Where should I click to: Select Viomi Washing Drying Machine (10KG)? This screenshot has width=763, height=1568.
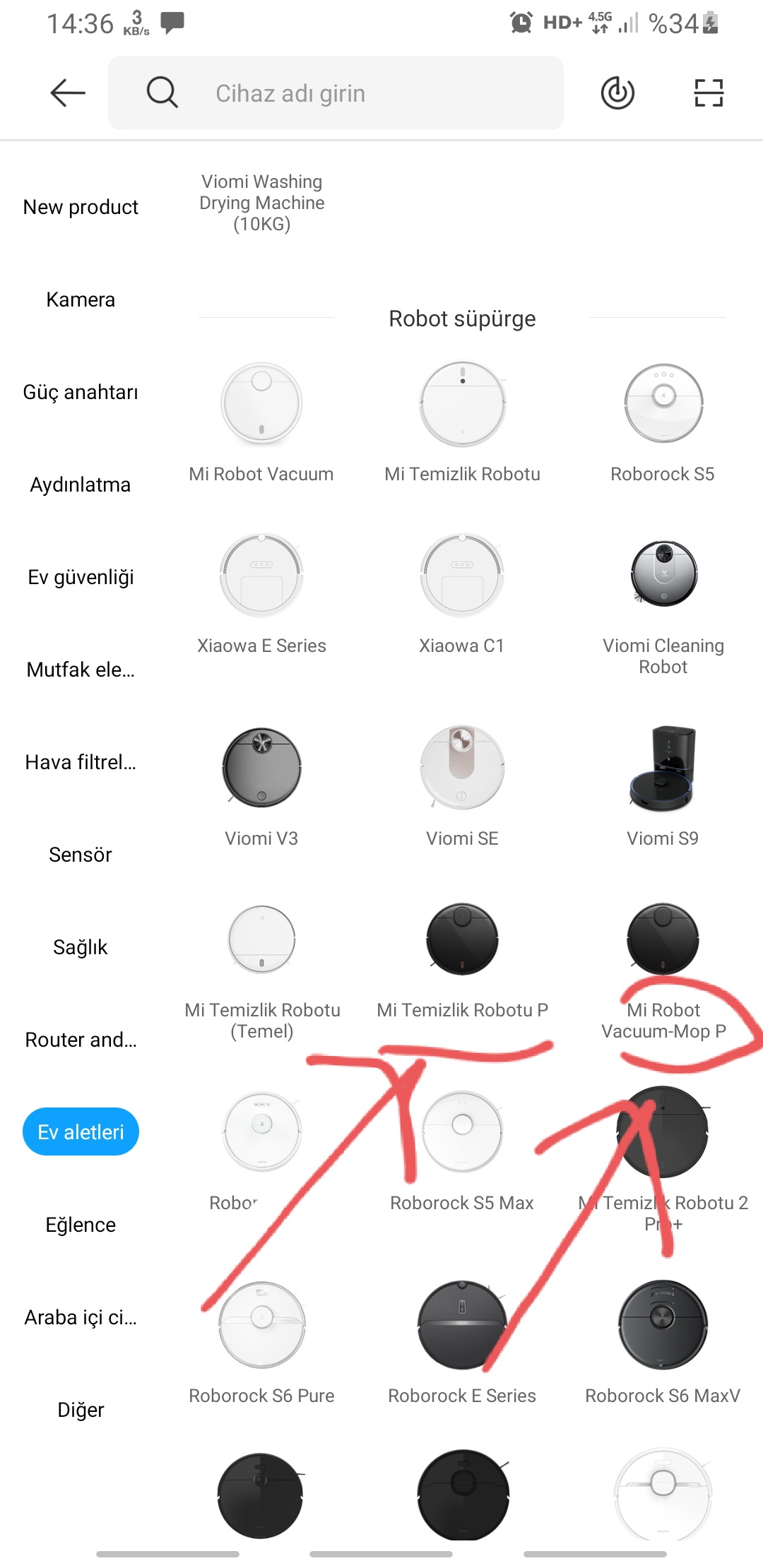click(261, 203)
